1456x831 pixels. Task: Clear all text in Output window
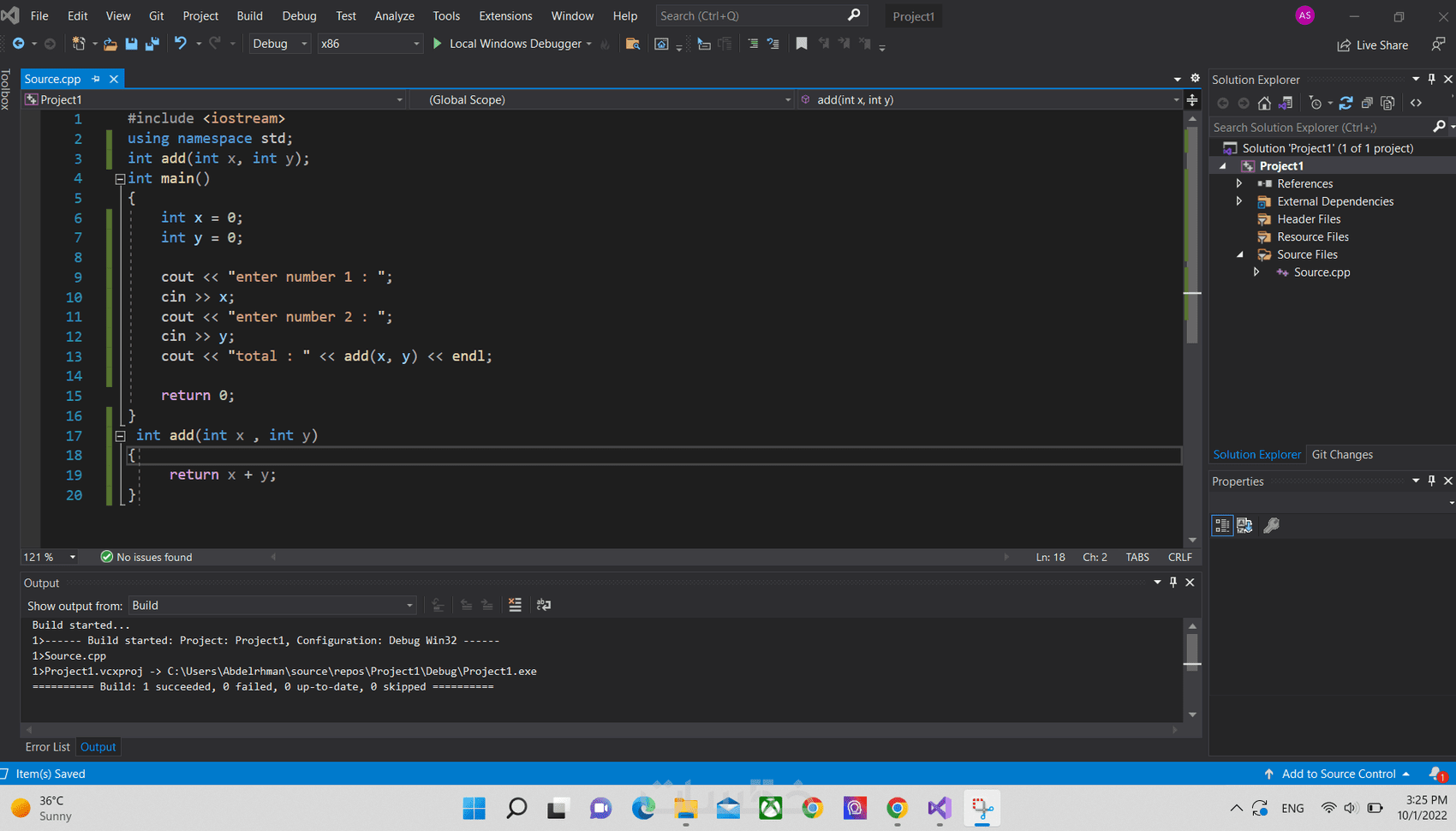[515, 605]
